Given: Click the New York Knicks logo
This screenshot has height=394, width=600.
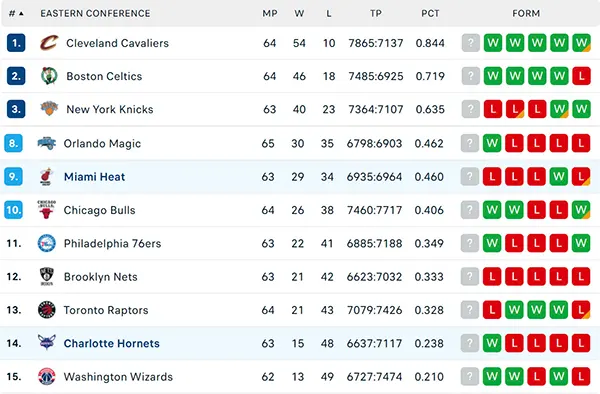Looking at the screenshot, I should (x=49, y=109).
